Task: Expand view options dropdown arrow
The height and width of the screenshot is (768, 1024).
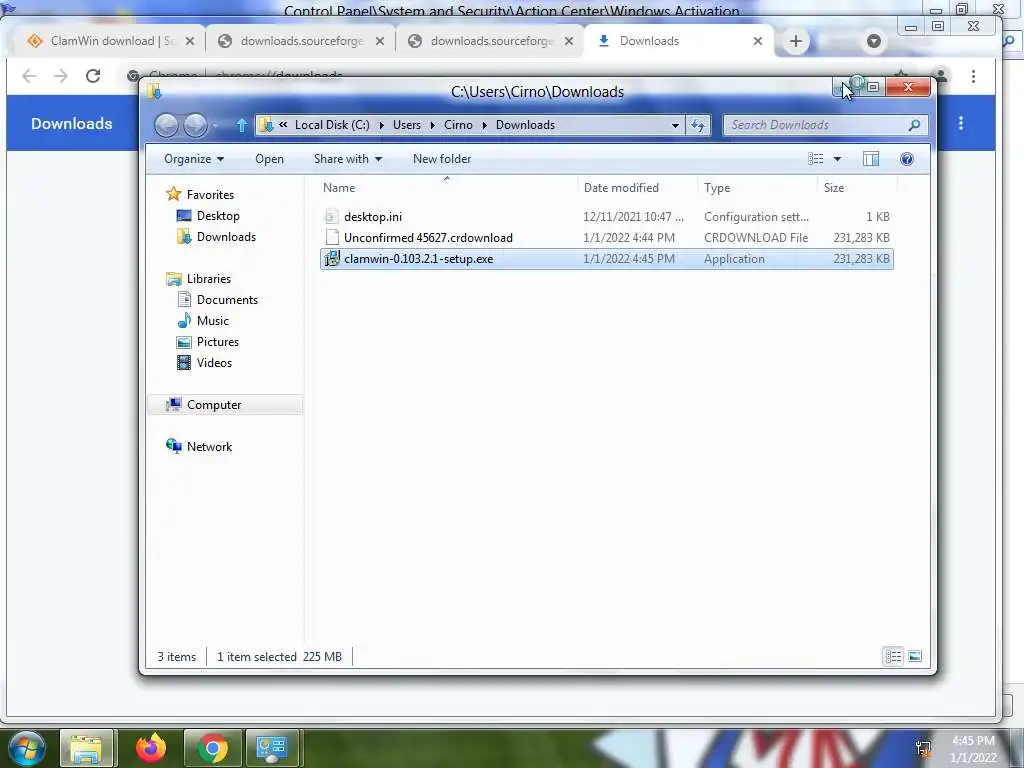Action: (837, 159)
